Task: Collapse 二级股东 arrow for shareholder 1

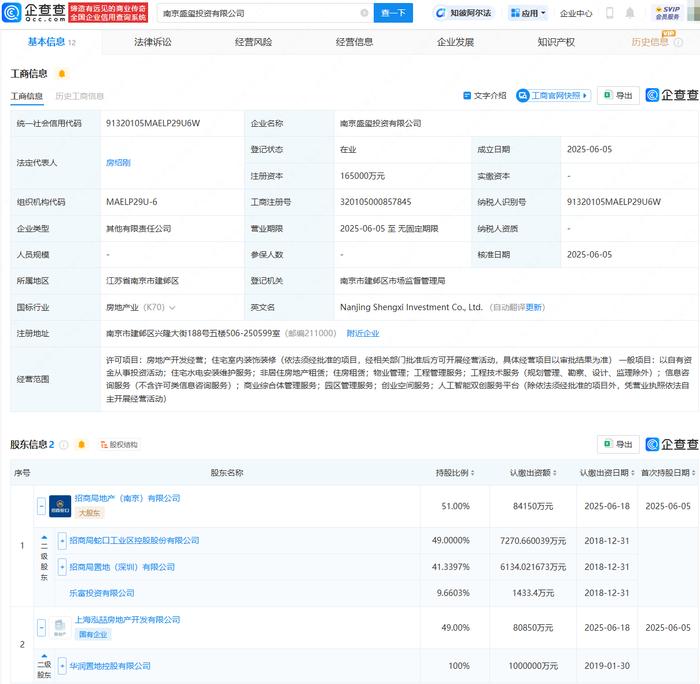Action: [x=44, y=536]
